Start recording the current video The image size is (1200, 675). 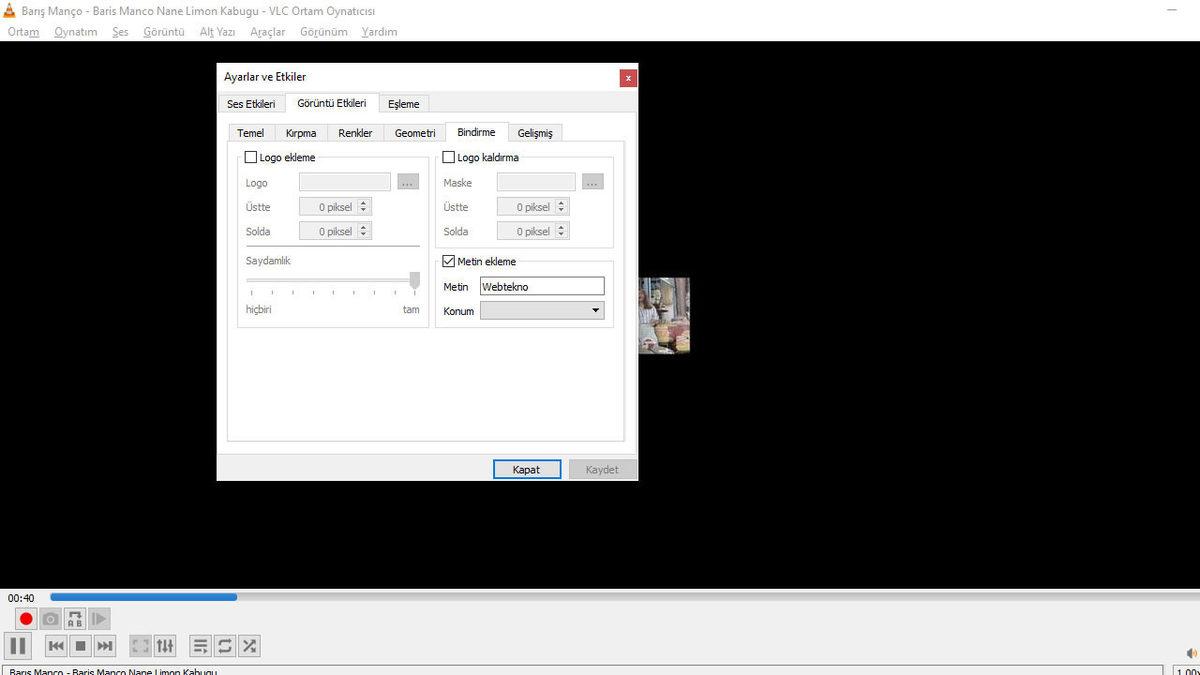pyautogui.click(x=25, y=618)
